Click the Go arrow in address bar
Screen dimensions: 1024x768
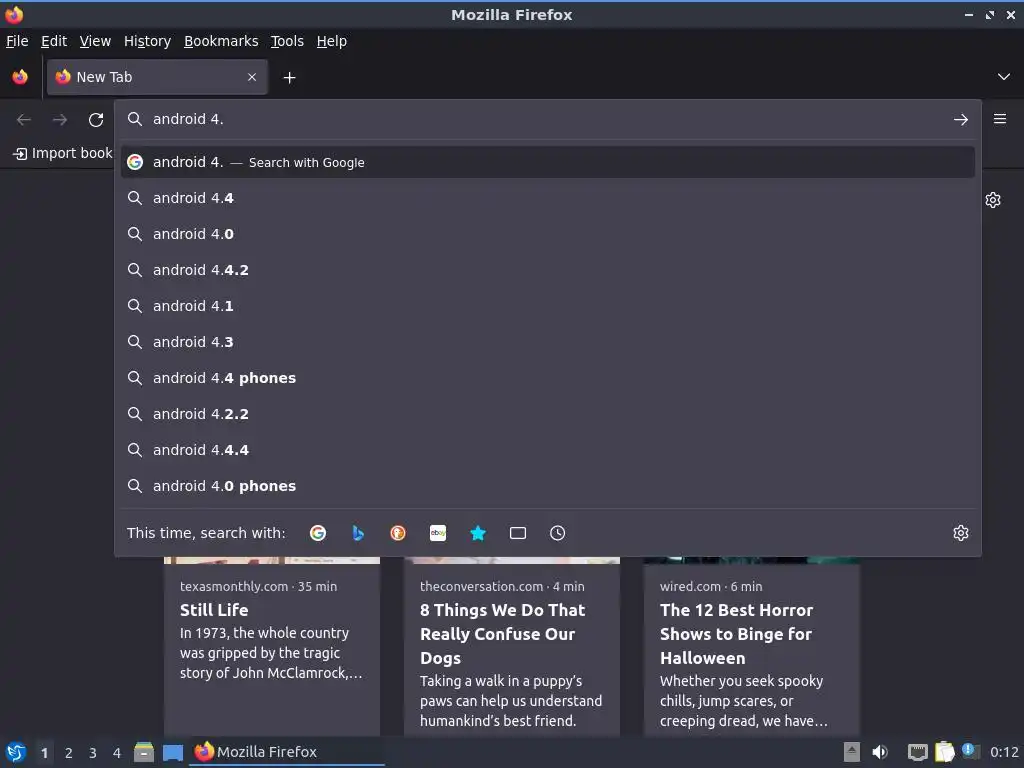point(961,120)
